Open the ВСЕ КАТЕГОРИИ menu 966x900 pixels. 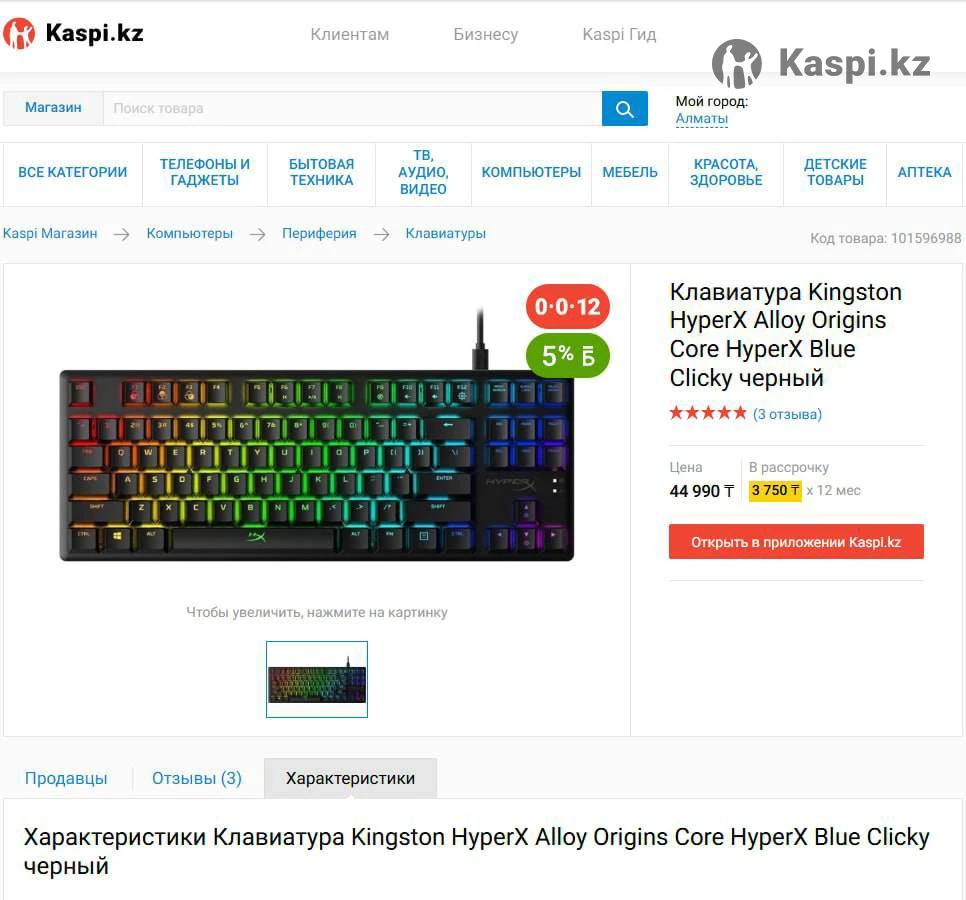tap(73, 172)
